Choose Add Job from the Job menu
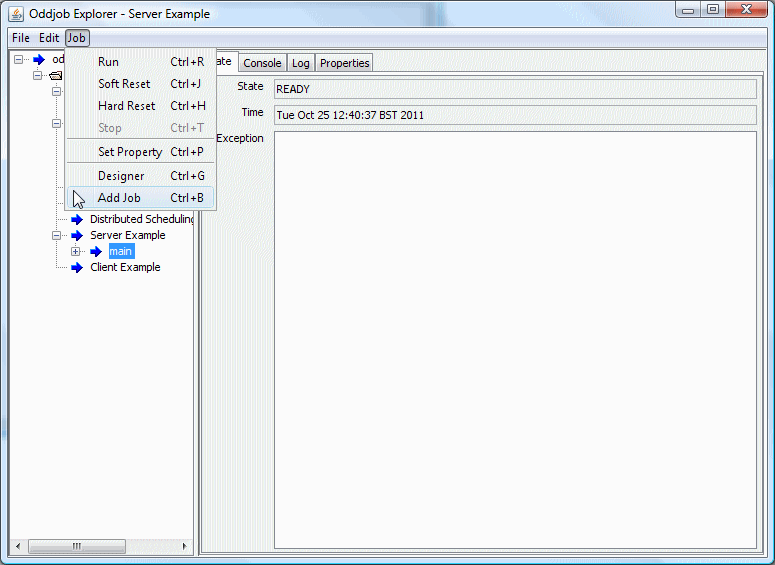The image size is (775, 565). [x=119, y=198]
